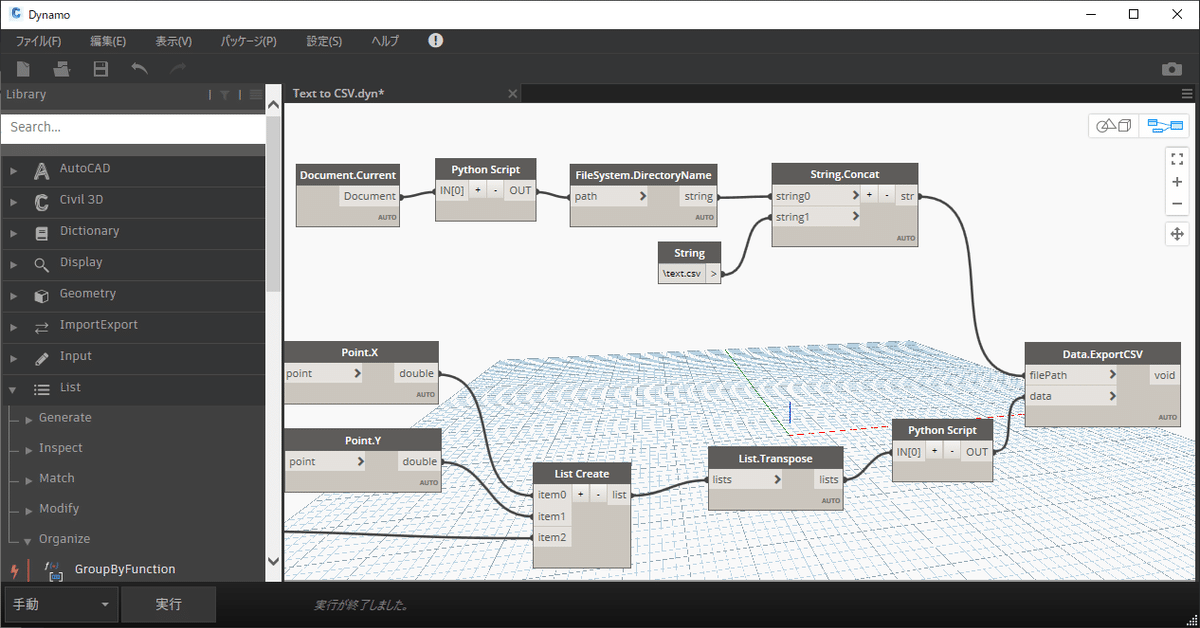Click the Save icon in the toolbar
This screenshot has width=1200, height=628.
pyautogui.click(x=100, y=69)
